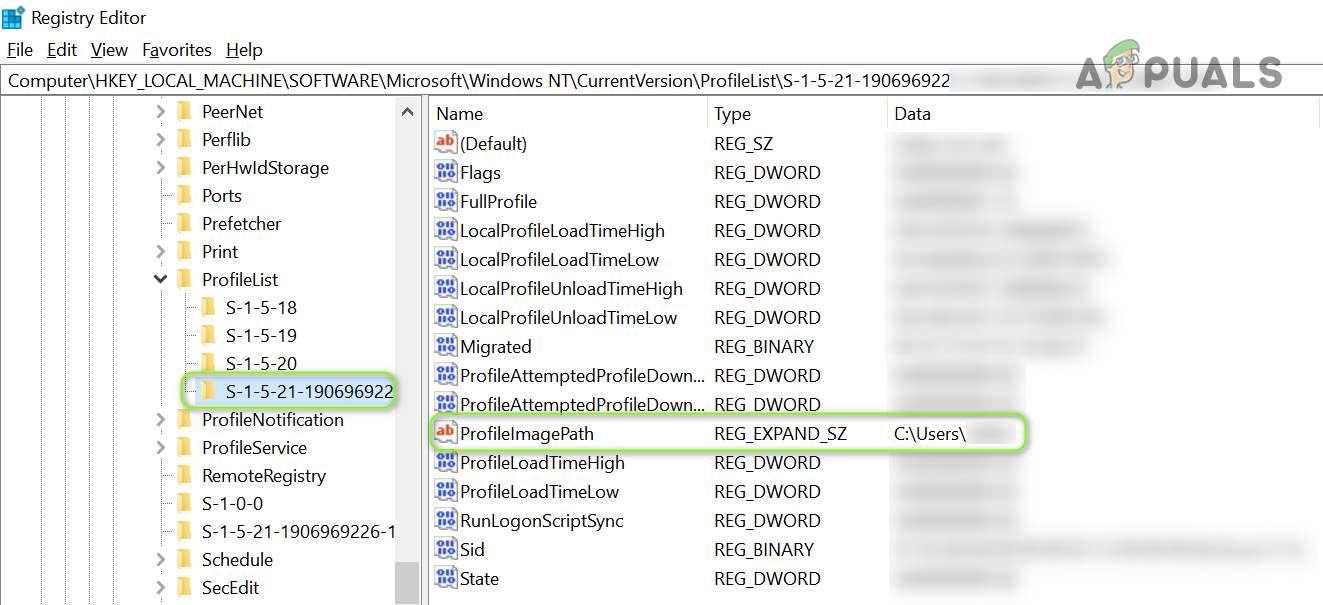The height and width of the screenshot is (605, 1323).
Task: Select the Schedule key label
Action: coord(237,560)
